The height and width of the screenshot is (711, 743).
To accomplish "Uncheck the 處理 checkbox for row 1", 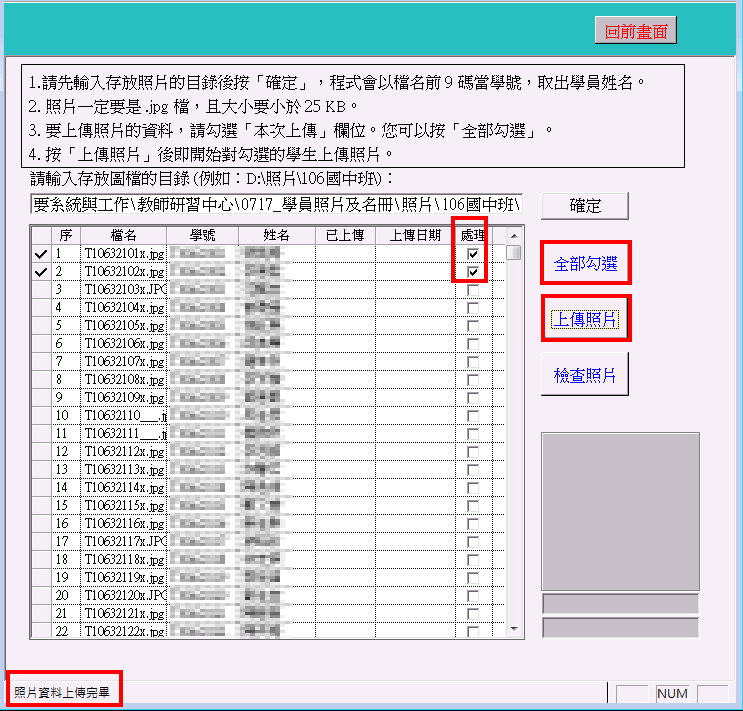I will [472, 254].
